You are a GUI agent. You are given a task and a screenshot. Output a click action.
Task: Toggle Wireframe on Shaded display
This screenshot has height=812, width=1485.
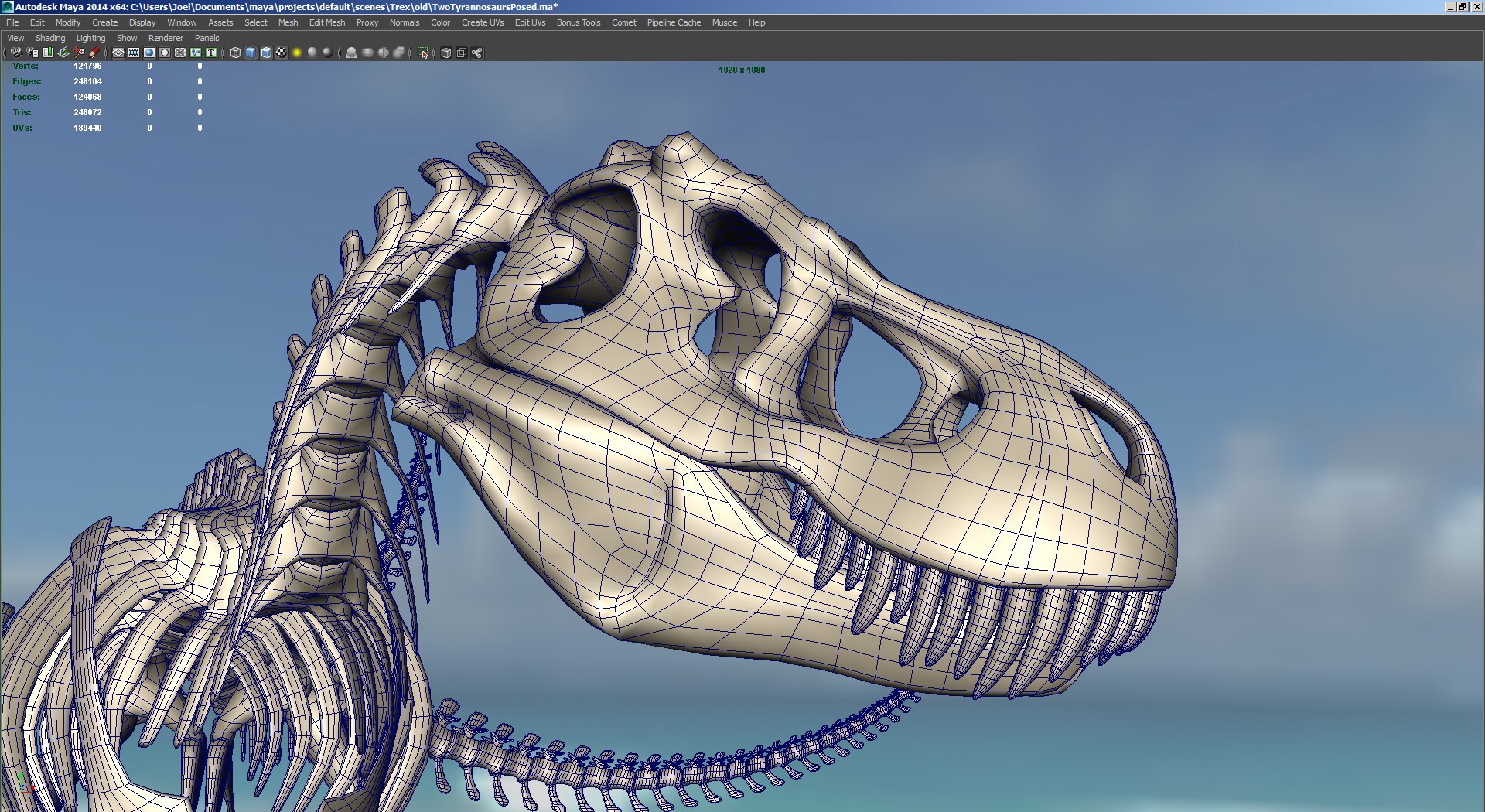[266, 53]
